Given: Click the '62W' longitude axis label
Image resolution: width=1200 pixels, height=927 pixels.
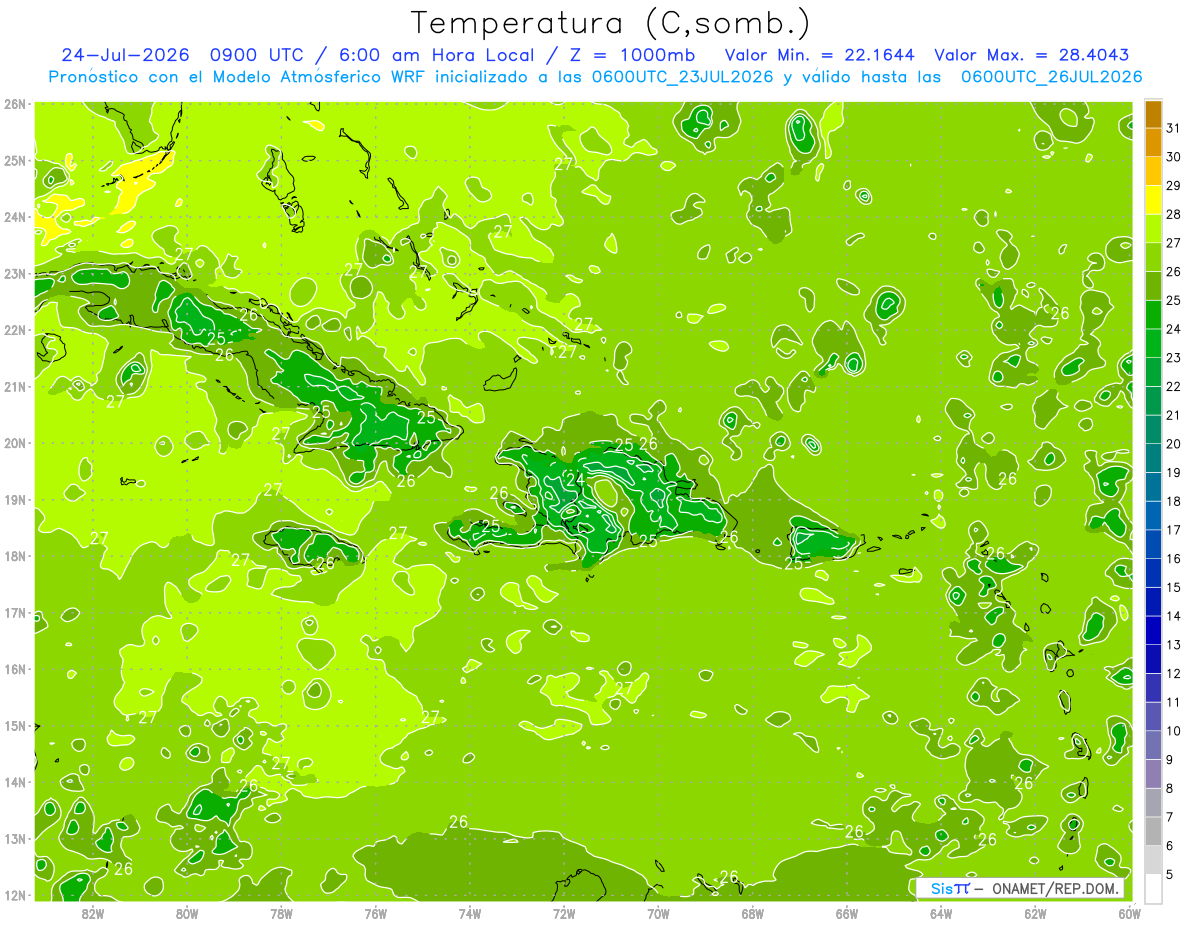Looking at the screenshot, I should 1036,913.
